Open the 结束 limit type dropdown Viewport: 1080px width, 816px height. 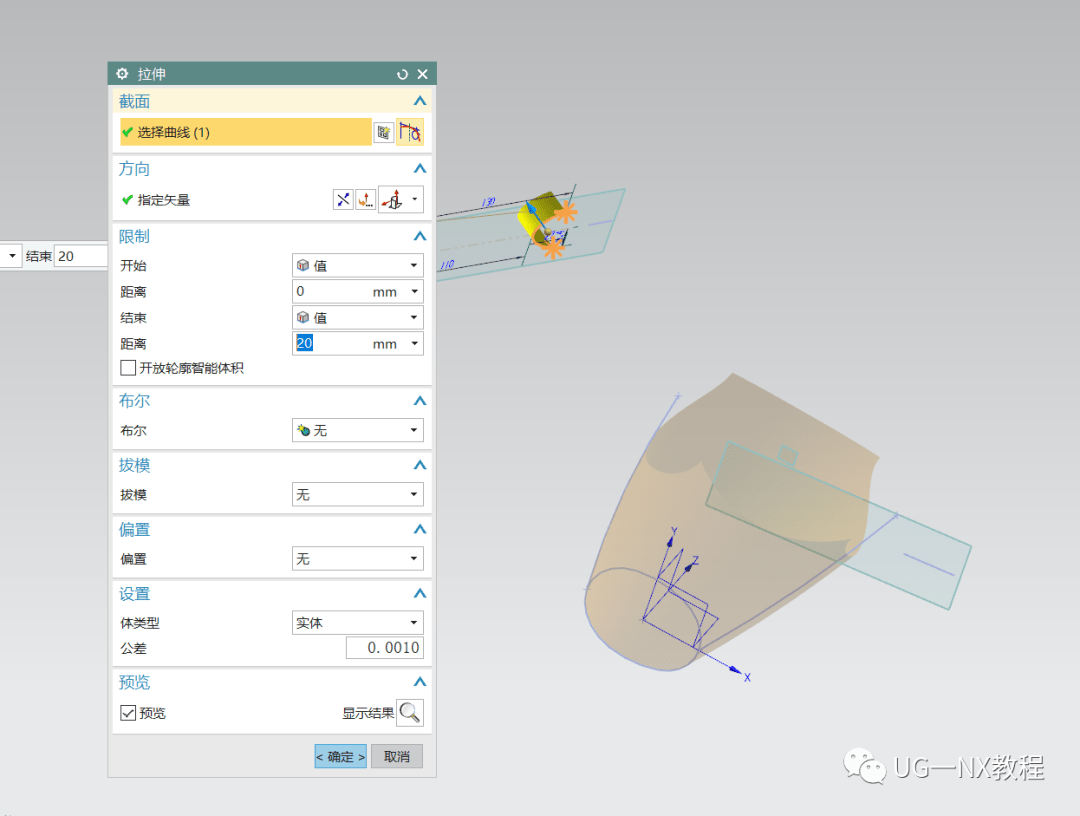(357, 317)
